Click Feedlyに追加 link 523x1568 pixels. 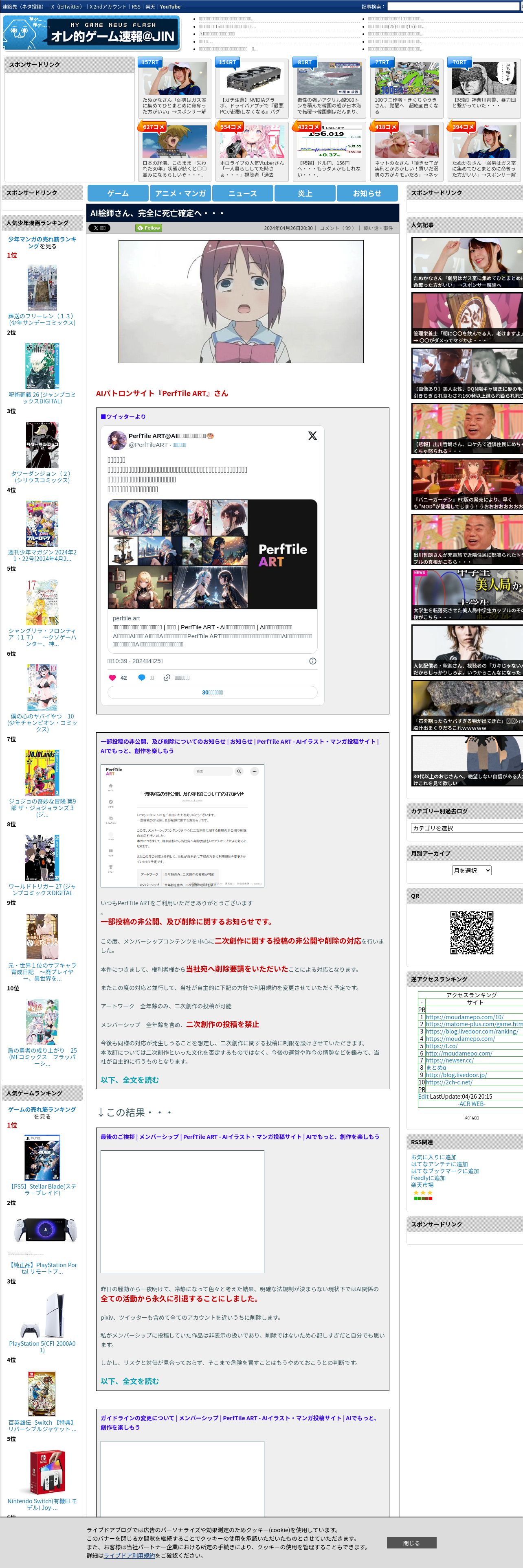coord(428,1178)
